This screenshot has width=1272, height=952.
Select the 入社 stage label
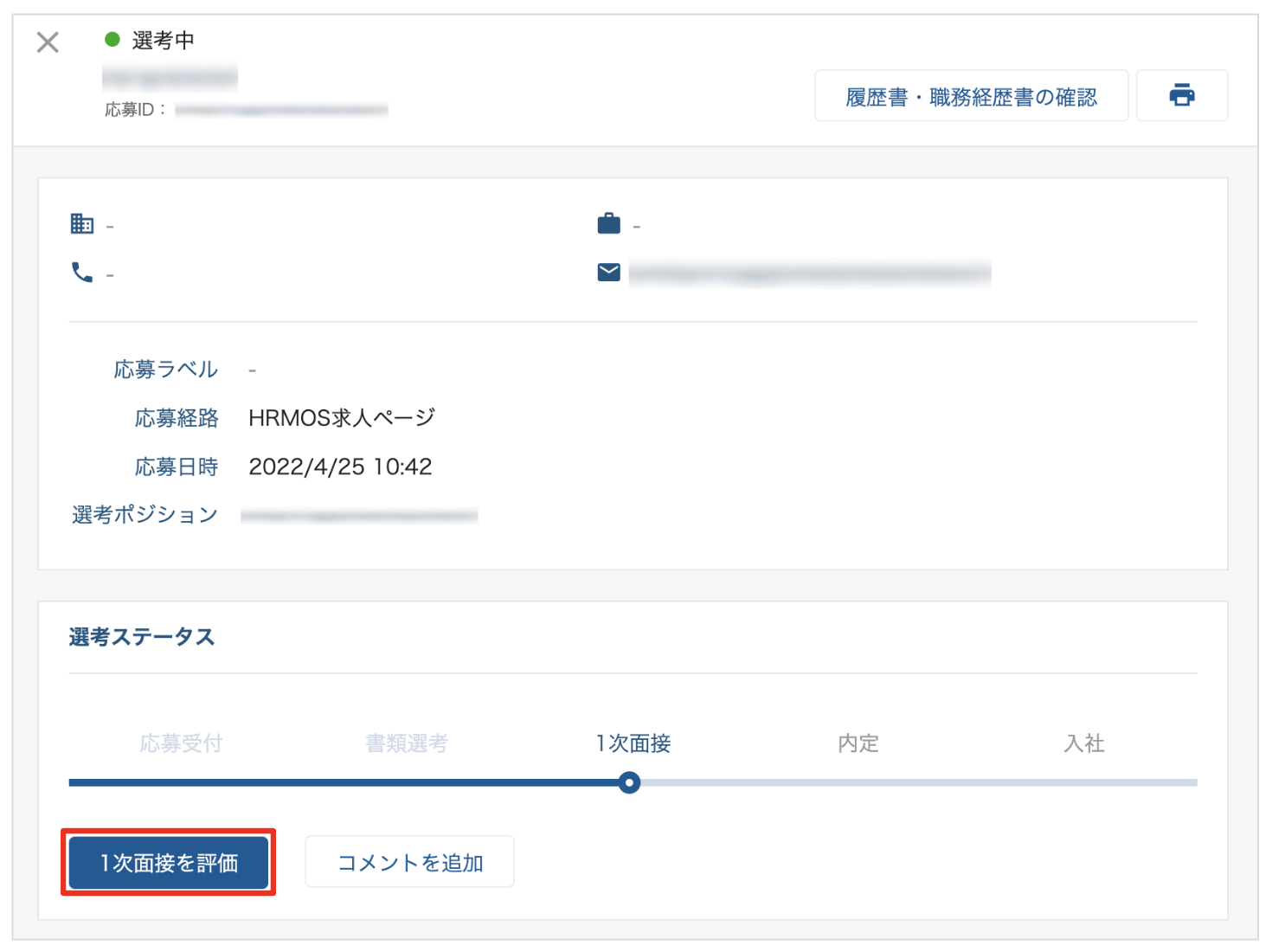pyautogui.click(x=1084, y=743)
